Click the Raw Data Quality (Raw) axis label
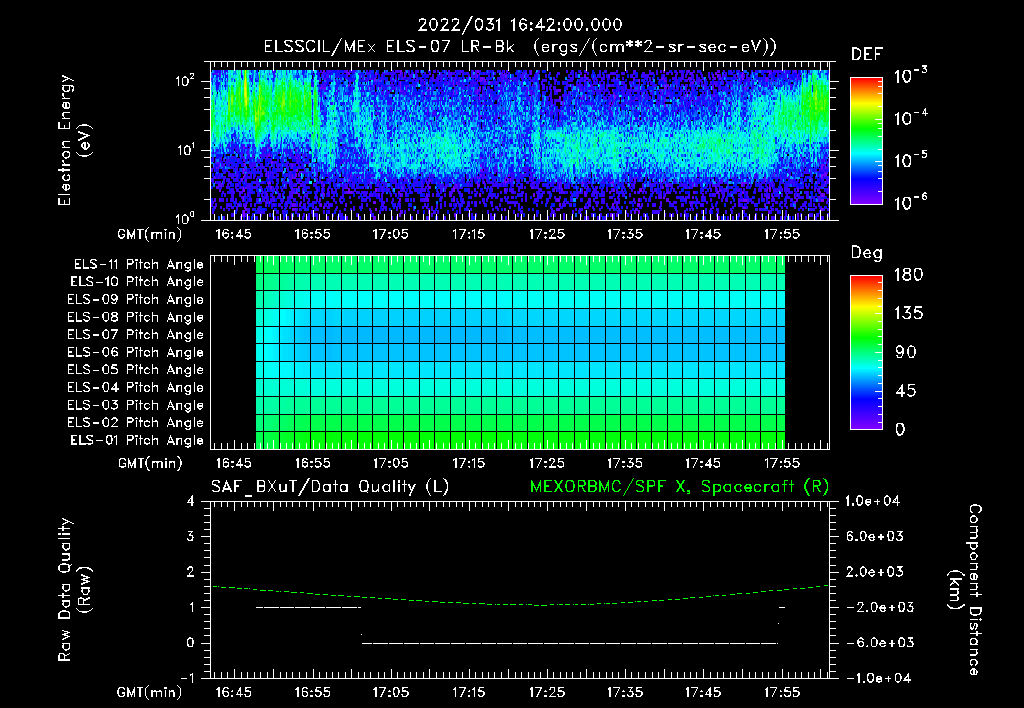The height and width of the screenshot is (708, 1024). pyautogui.click(x=74, y=590)
